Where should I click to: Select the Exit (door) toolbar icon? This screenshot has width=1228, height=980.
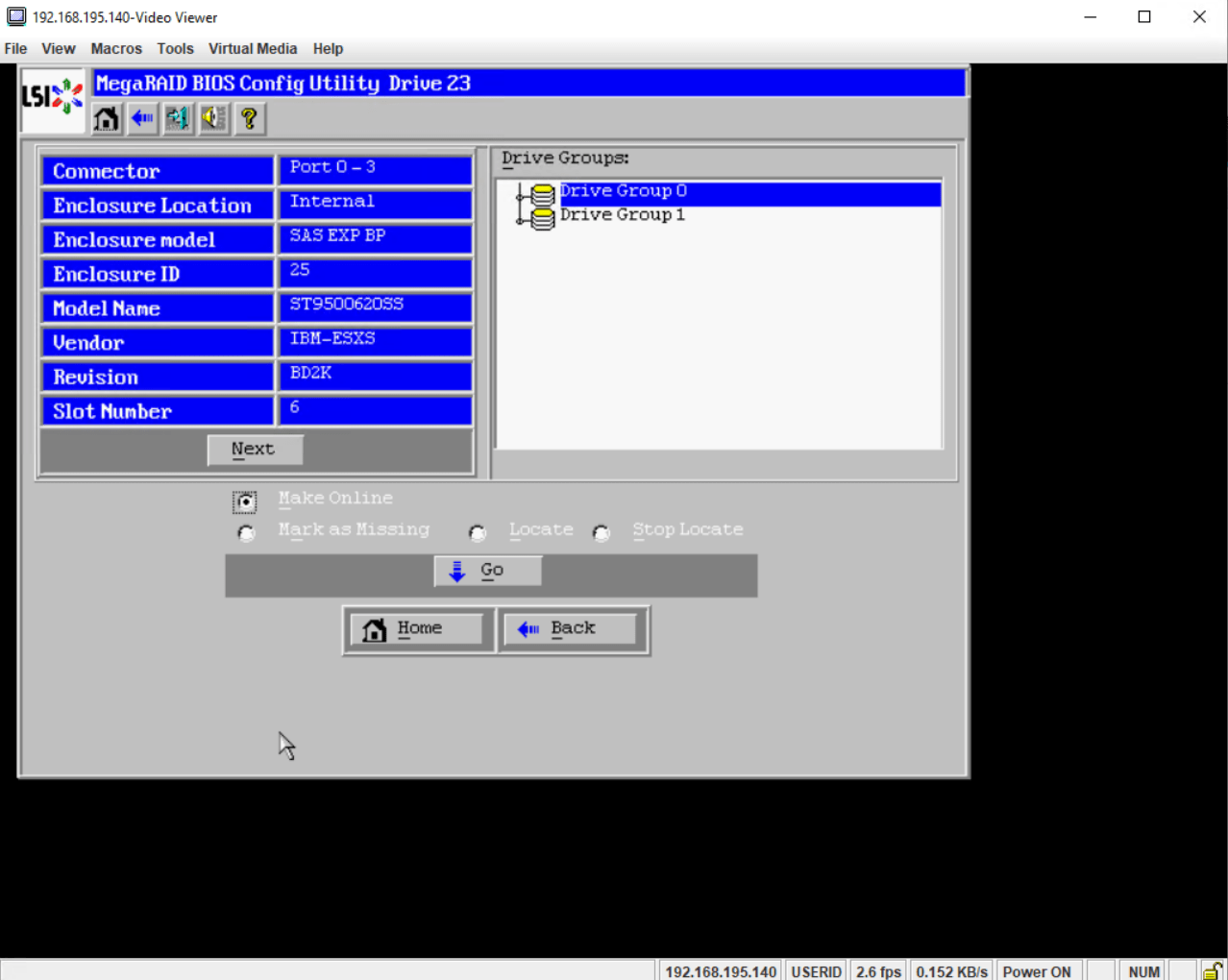[177, 118]
